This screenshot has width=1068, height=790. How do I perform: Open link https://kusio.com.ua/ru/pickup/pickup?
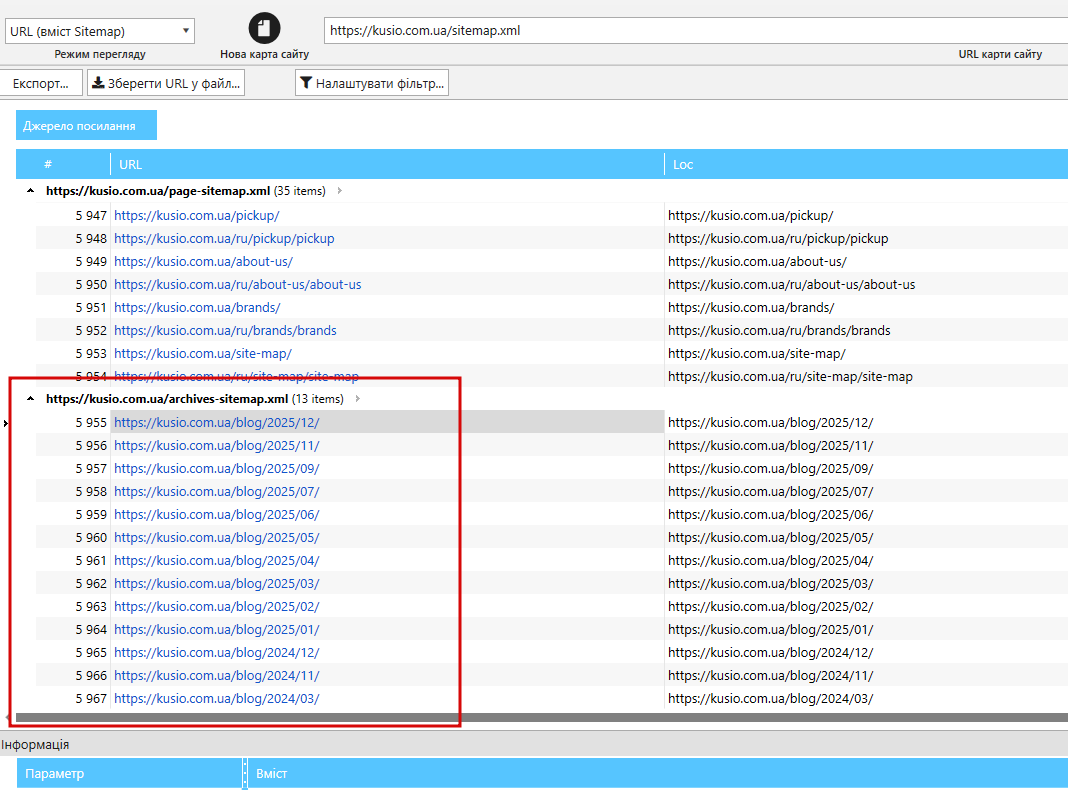click(224, 238)
